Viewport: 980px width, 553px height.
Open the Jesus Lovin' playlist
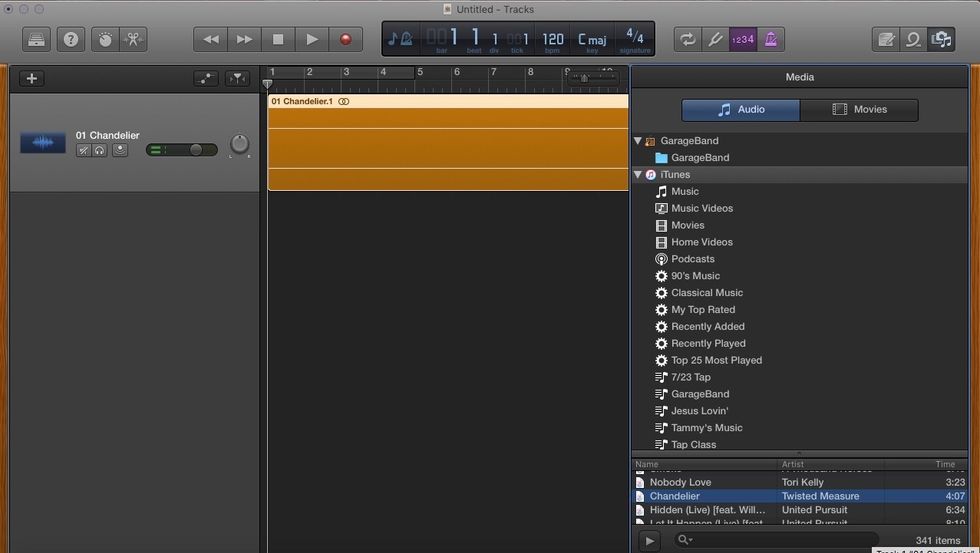tap(691, 411)
